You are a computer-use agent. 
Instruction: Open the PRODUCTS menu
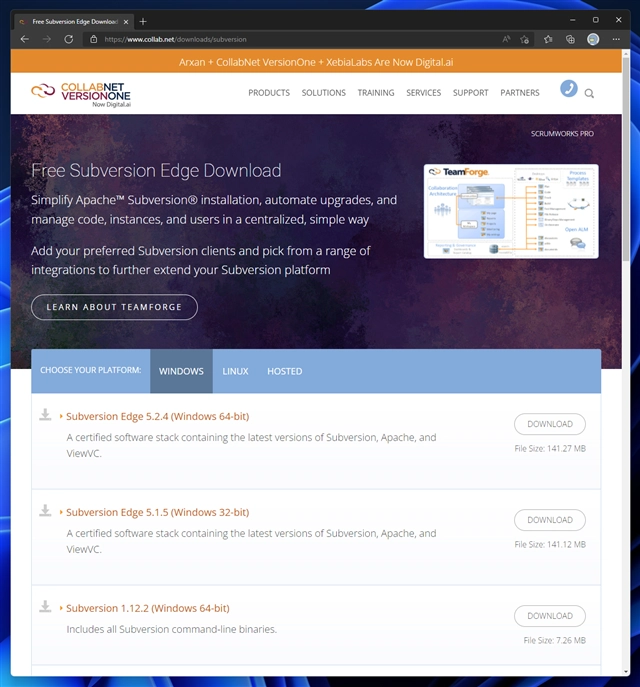269,93
